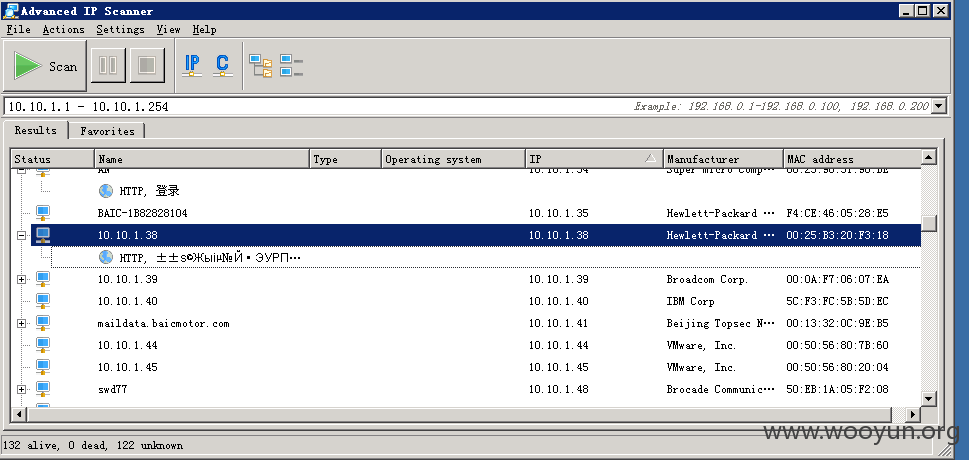Switch to the Favorites tab
Screen dimensions: 969x460
coord(107,131)
